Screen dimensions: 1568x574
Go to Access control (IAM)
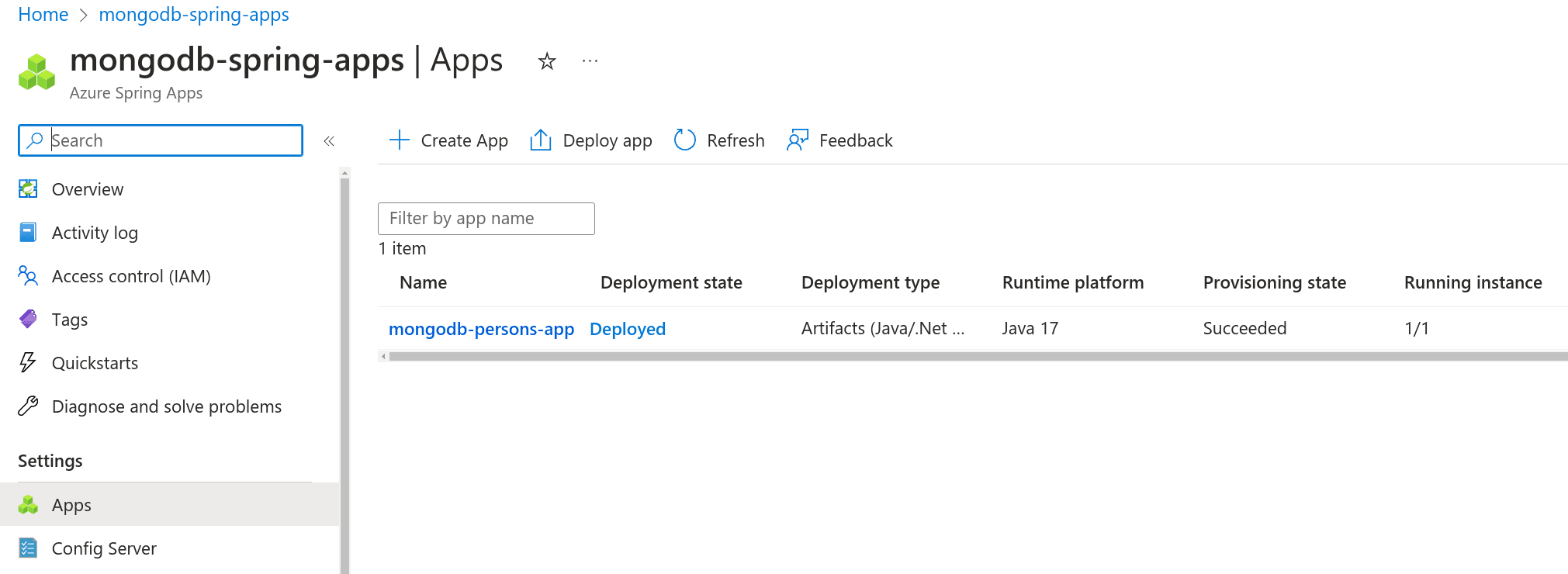tap(130, 276)
